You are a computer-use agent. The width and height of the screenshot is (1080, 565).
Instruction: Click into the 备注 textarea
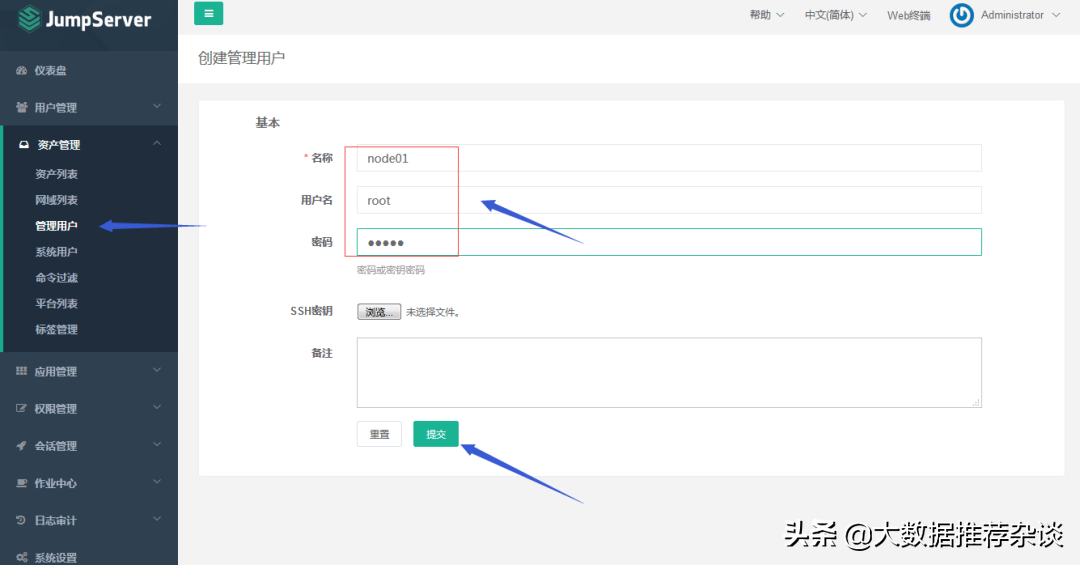click(x=668, y=372)
